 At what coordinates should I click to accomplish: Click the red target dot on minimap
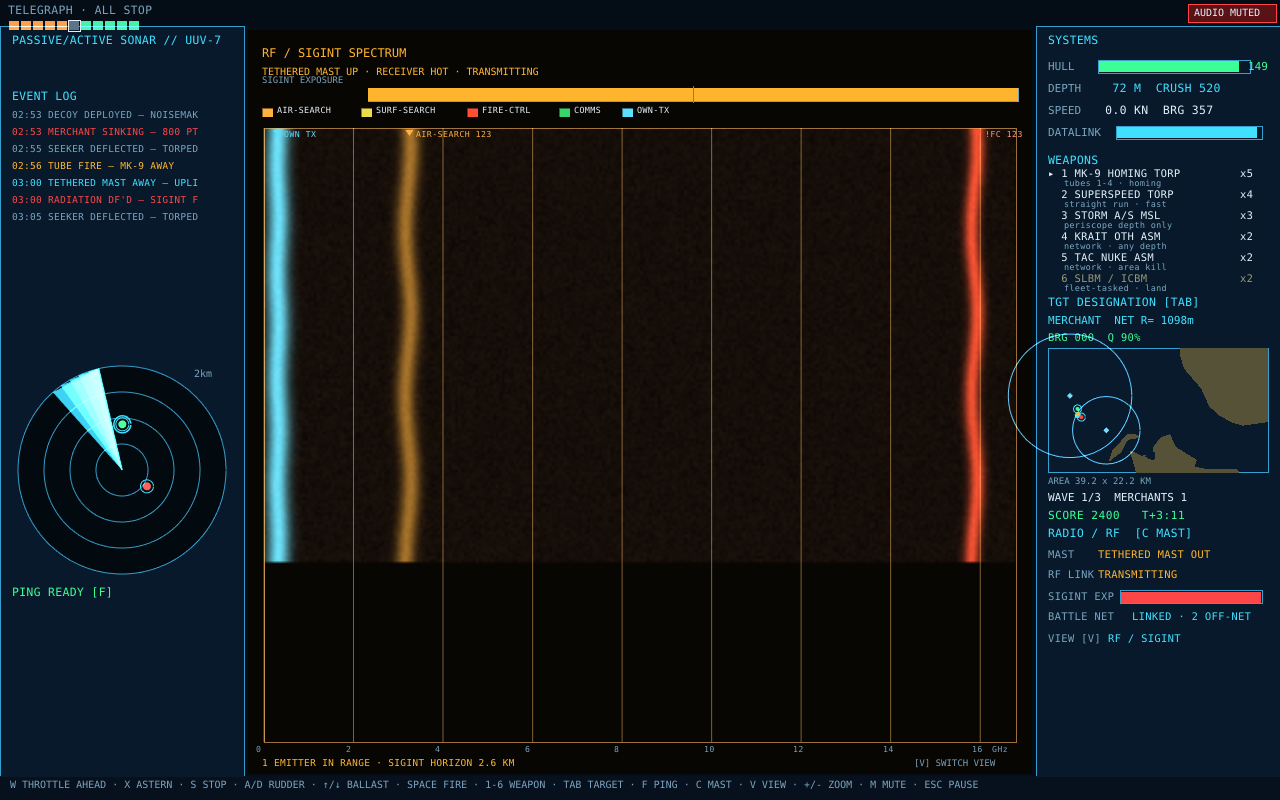point(1081,417)
